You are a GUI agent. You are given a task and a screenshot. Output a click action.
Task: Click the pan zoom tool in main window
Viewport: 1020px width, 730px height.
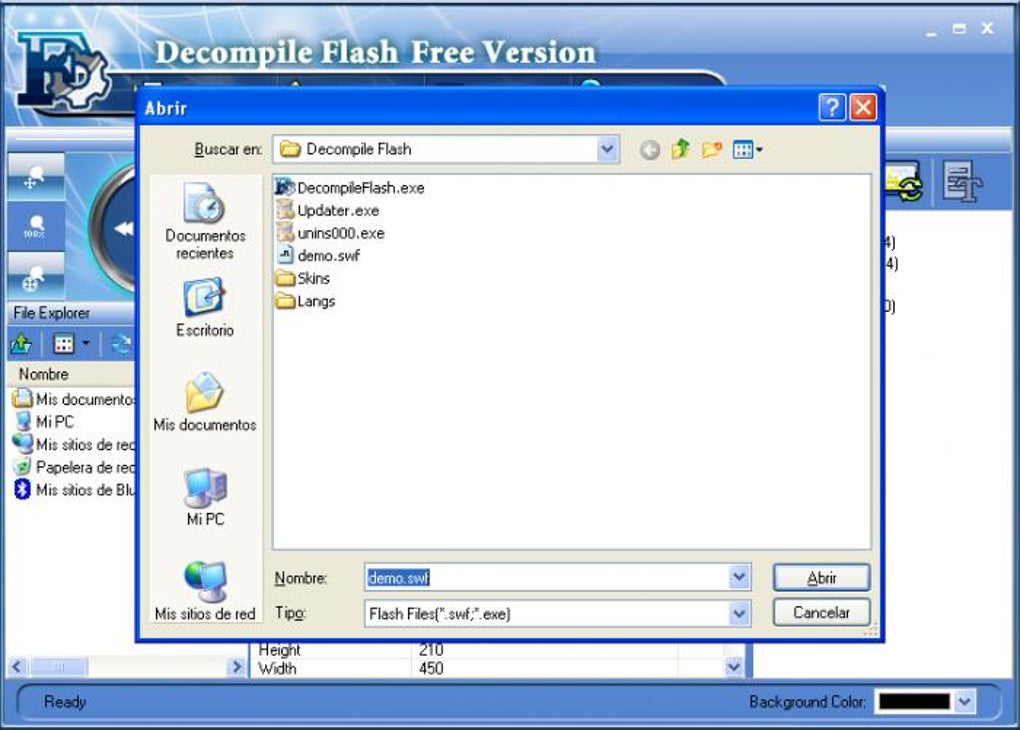(x=35, y=177)
